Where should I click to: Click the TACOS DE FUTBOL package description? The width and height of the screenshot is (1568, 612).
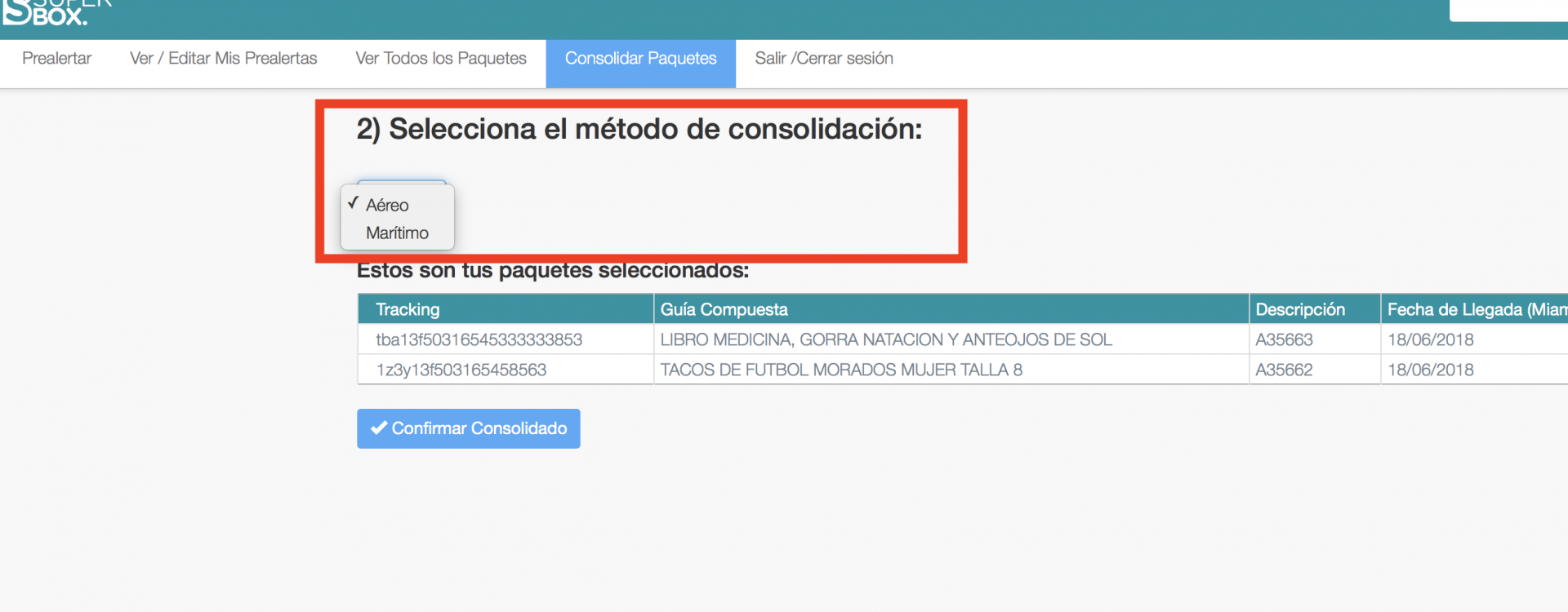[840, 370]
